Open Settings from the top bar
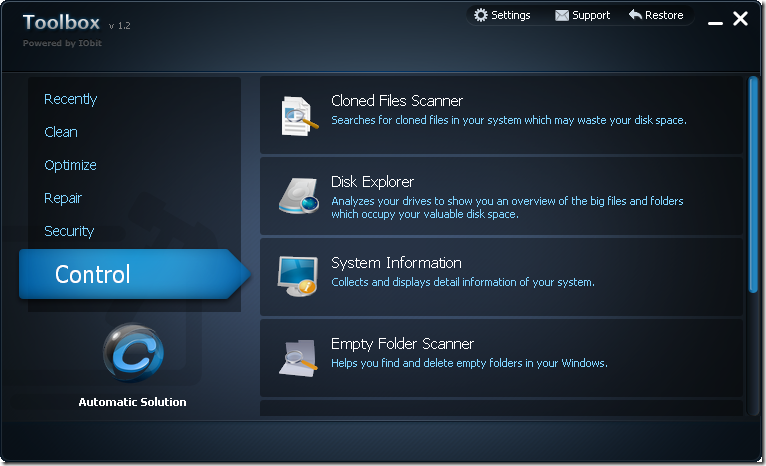 coord(511,15)
